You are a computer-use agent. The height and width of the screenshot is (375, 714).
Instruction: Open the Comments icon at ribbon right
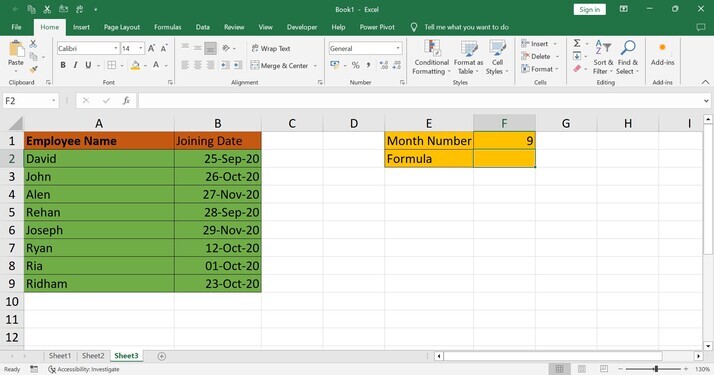coord(701,27)
